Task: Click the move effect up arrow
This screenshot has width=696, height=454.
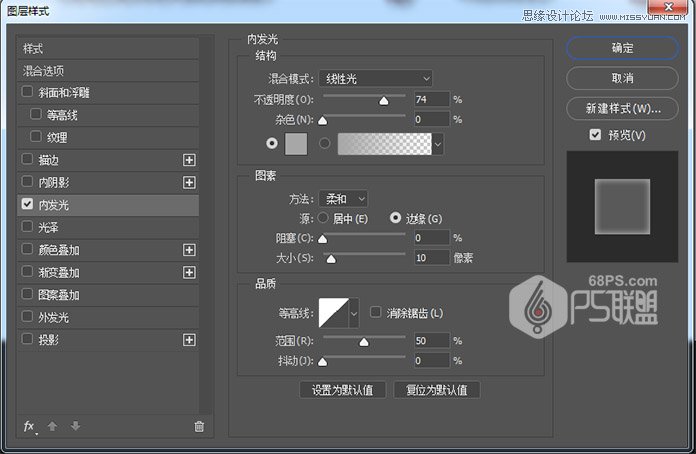Action: (52, 426)
